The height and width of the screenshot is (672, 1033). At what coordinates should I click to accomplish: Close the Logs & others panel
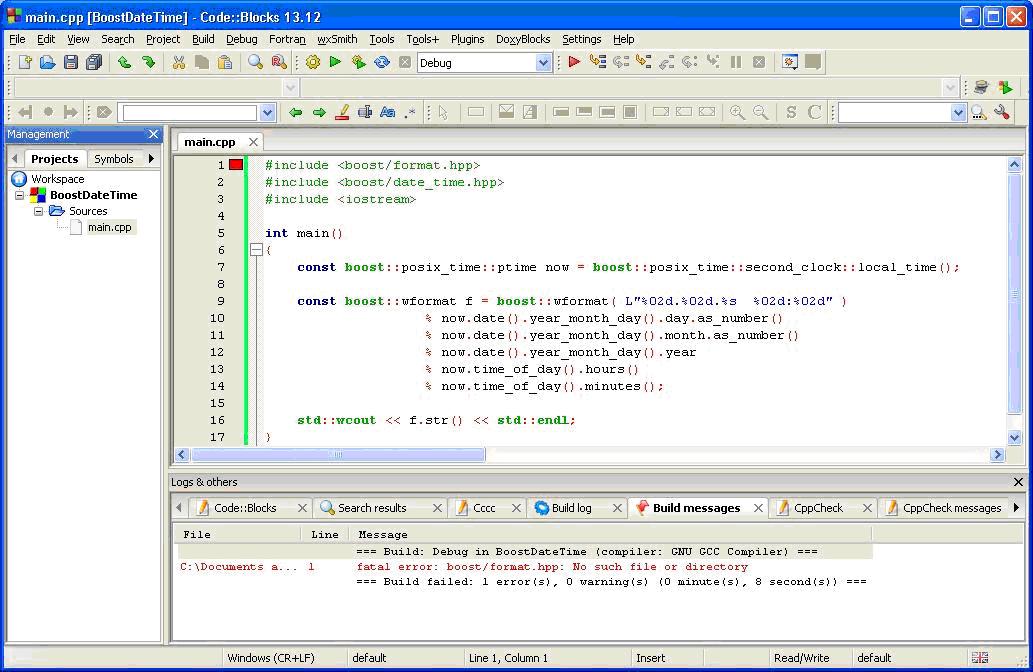pyautogui.click(x=1018, y=482)
